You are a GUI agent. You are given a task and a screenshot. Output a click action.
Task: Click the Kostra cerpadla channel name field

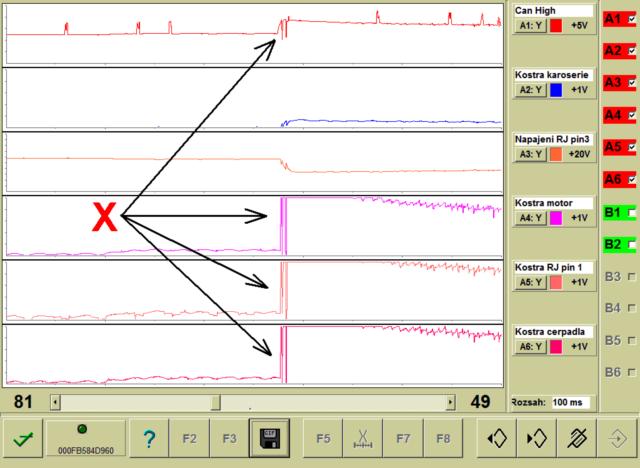click(553, 332)
